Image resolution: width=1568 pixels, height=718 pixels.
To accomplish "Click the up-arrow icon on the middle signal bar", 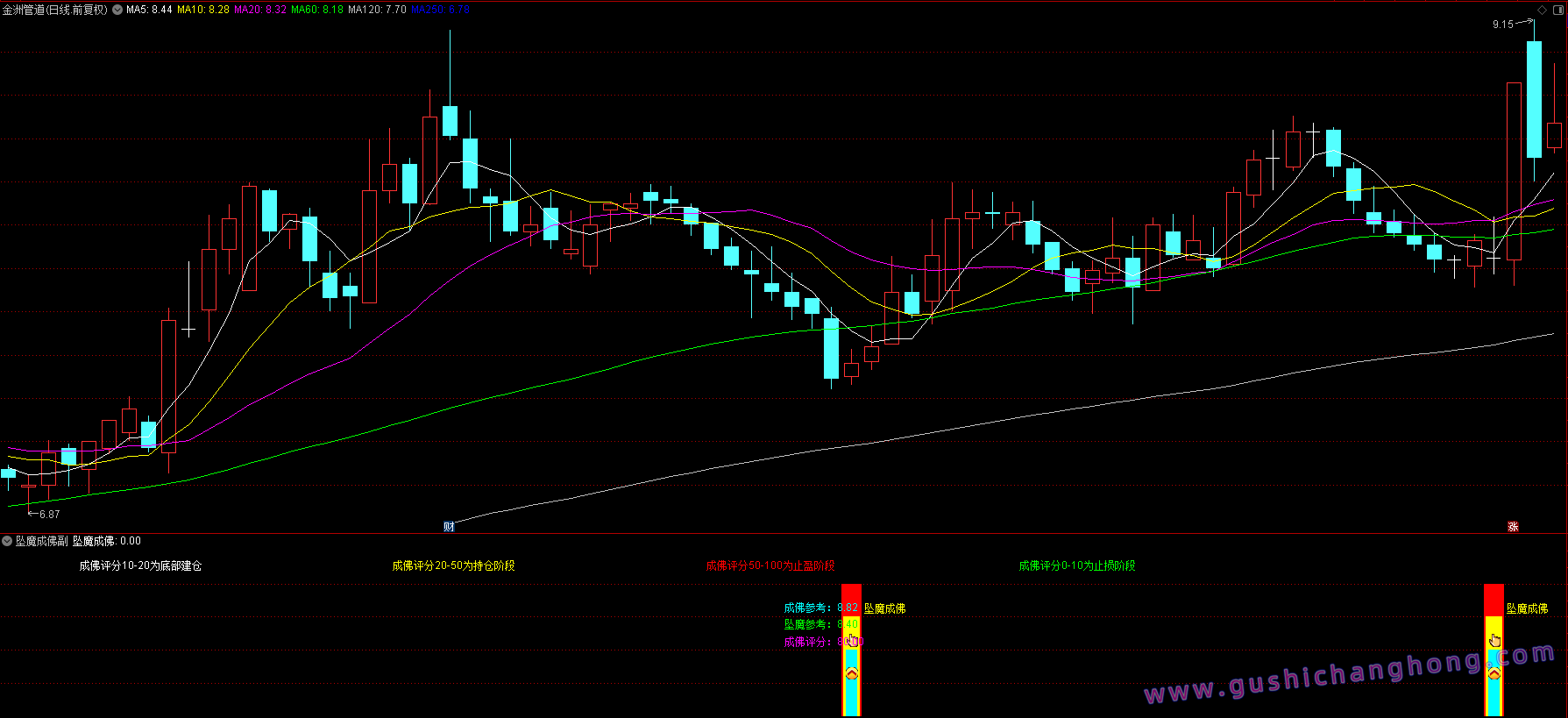I will (851, 673).
